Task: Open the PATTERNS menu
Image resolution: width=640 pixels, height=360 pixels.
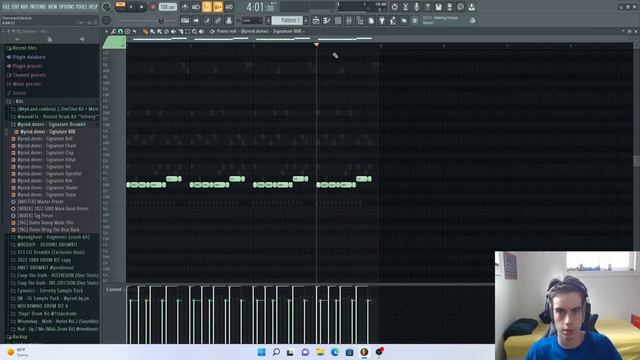Action: click(38, 7)
